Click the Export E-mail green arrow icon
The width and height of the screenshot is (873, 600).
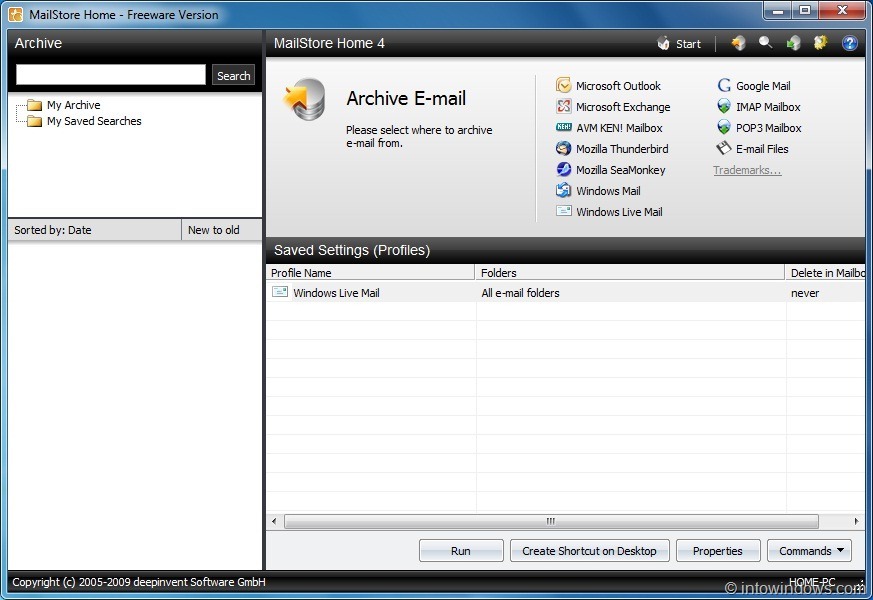pos(793,43)
